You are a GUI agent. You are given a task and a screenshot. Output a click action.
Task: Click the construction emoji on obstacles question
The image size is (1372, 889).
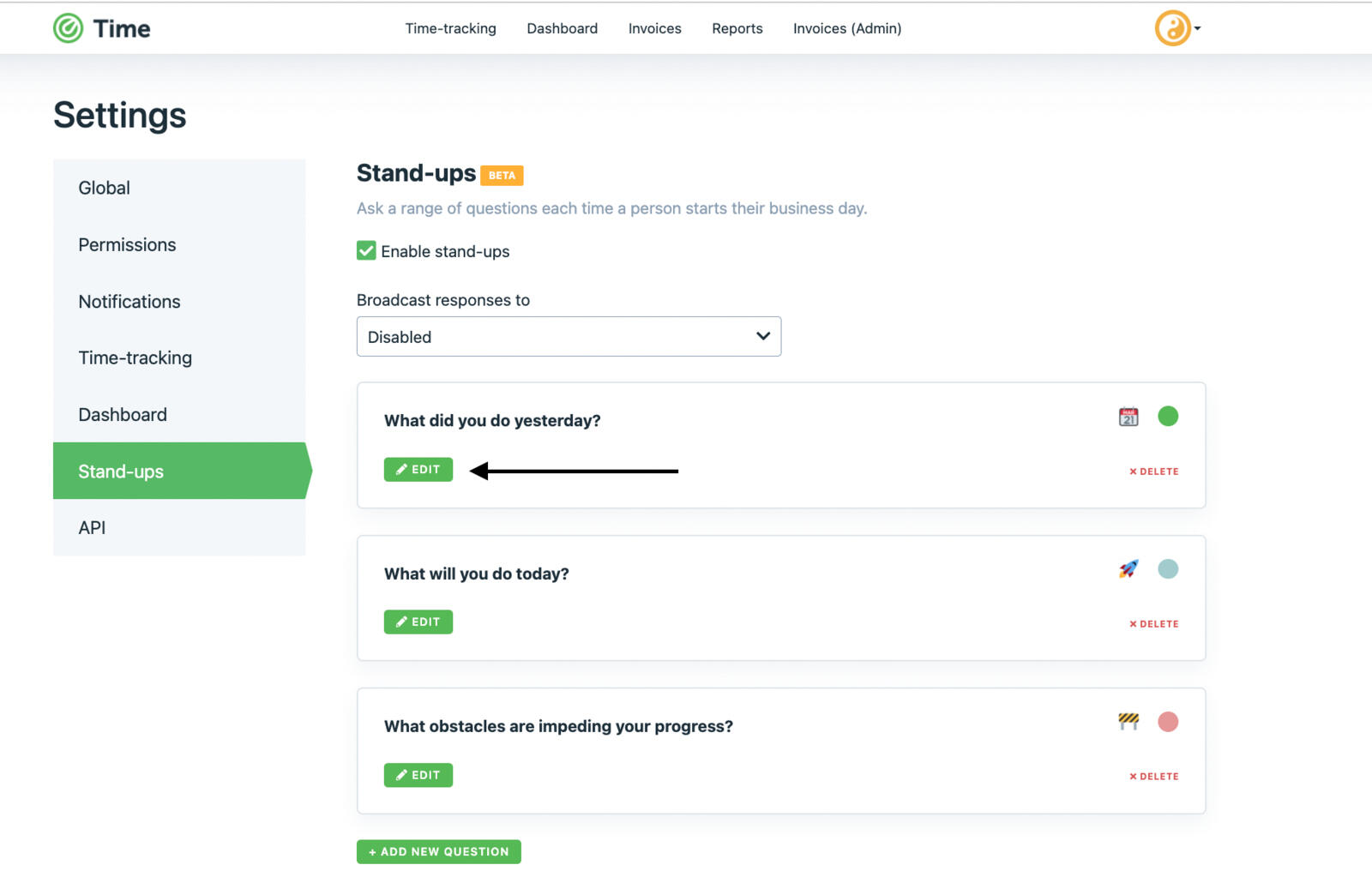coord(1128,721)
